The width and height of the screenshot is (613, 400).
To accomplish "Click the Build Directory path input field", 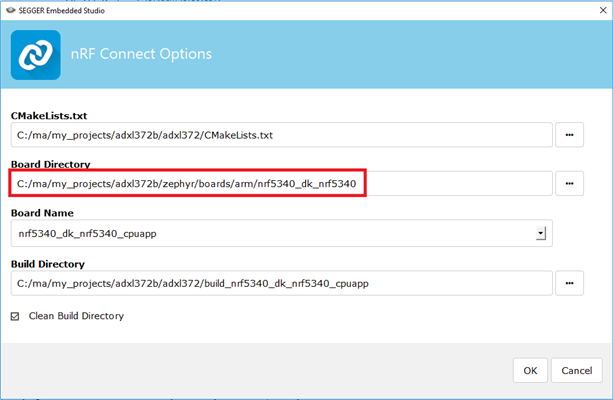I will (281, 283).
